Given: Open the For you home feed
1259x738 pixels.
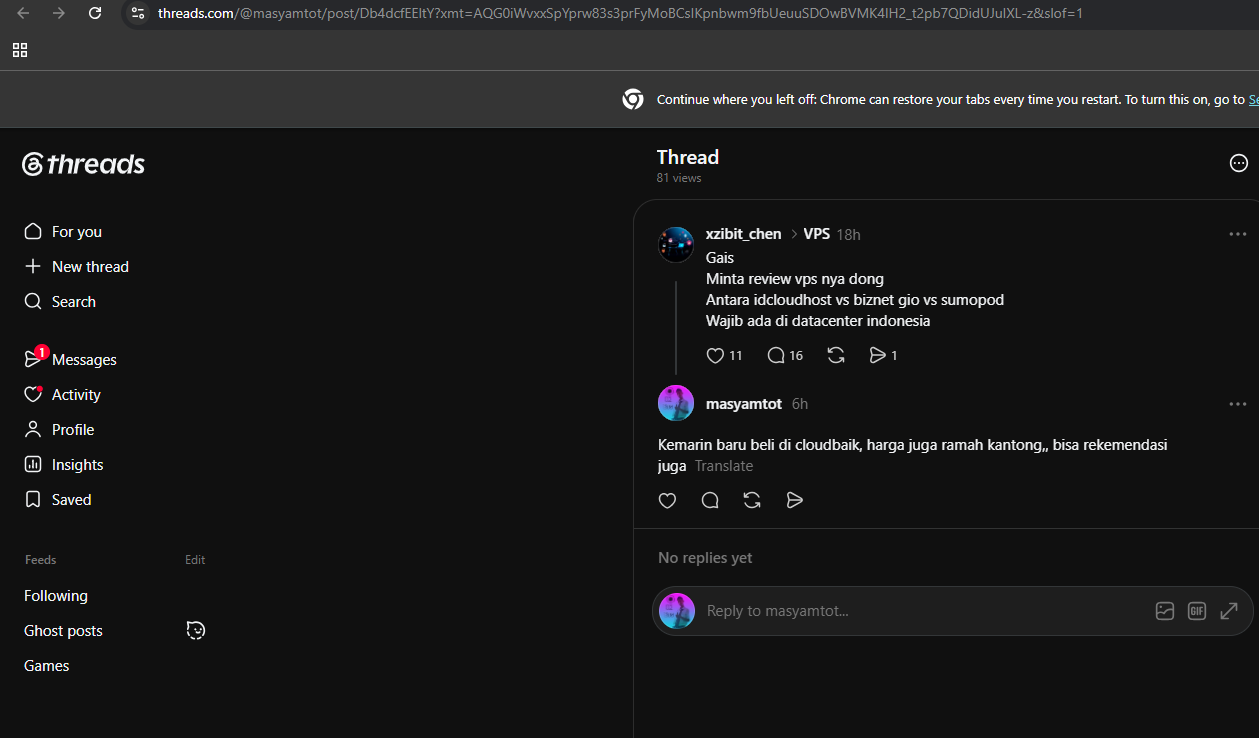Looking at the screenshot, I should 63,231.
